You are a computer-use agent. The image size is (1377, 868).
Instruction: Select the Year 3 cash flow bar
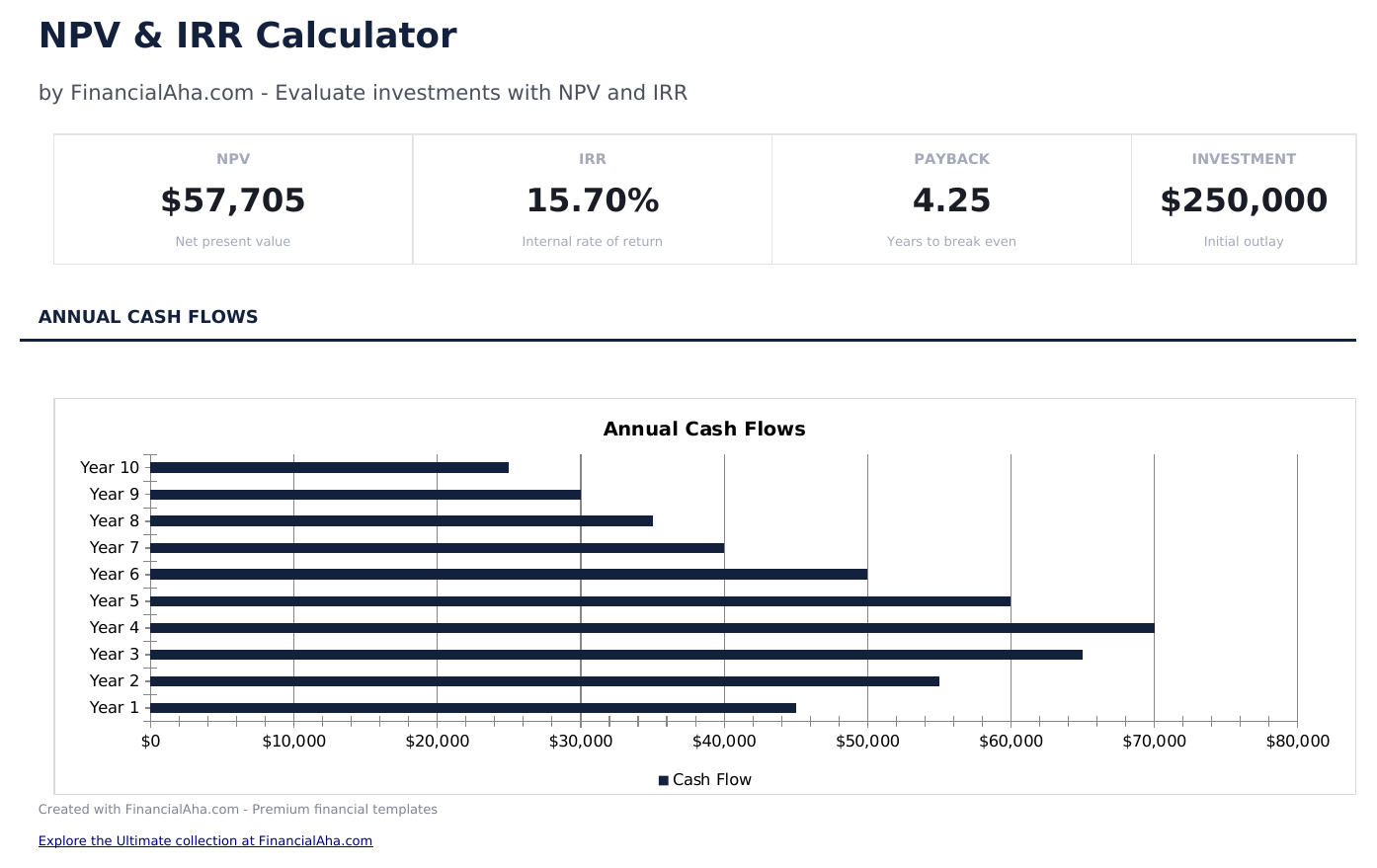point(616,655)
